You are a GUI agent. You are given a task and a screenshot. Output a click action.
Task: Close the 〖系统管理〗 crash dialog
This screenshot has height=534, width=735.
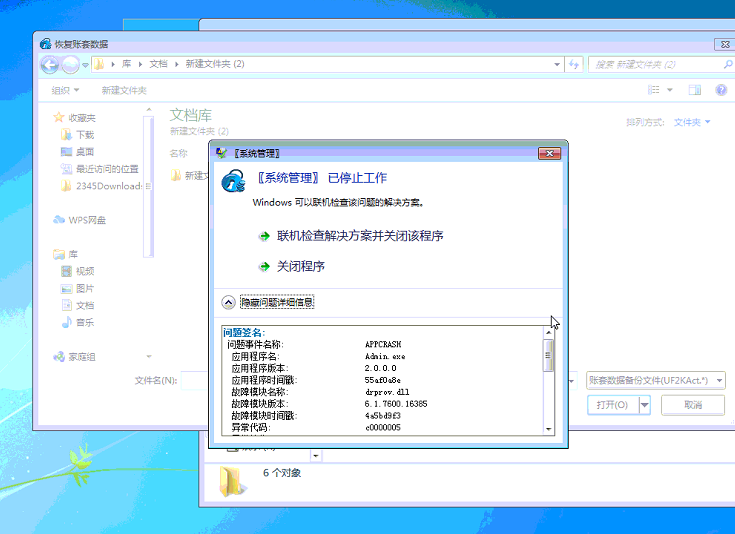[x=549, y=153]
